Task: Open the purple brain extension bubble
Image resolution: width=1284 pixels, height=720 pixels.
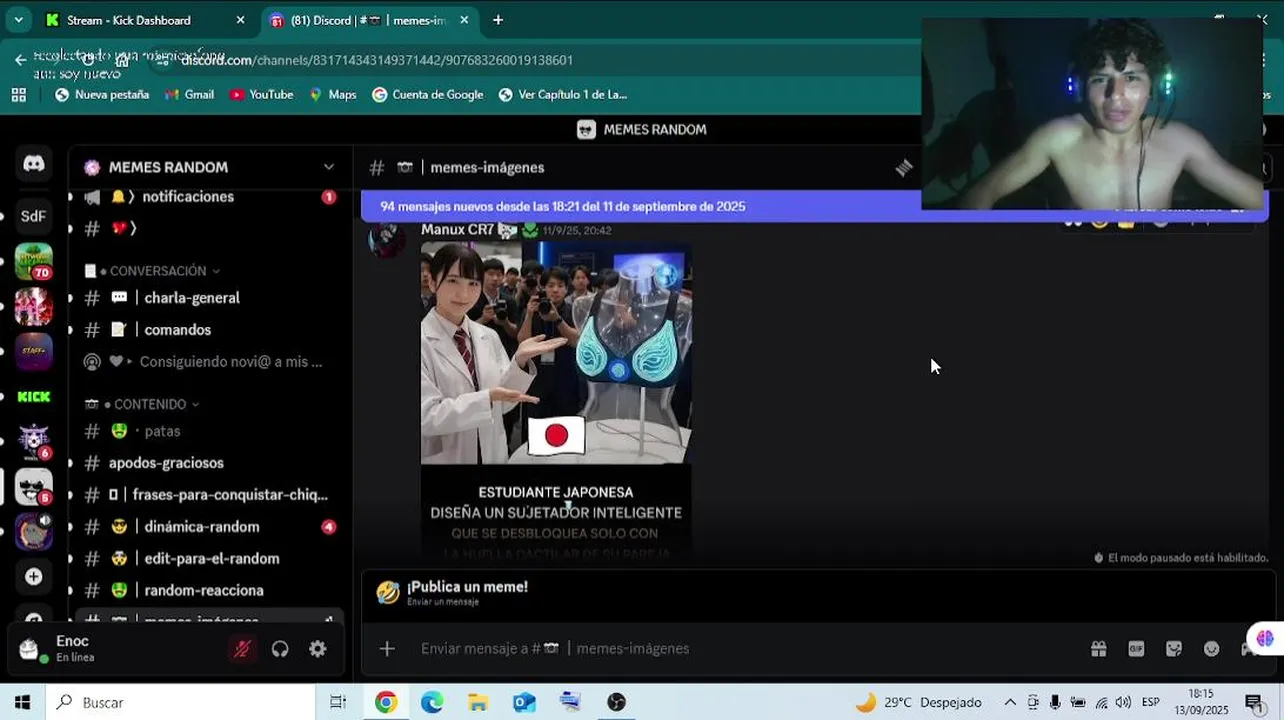Action: coord(1265,638)
